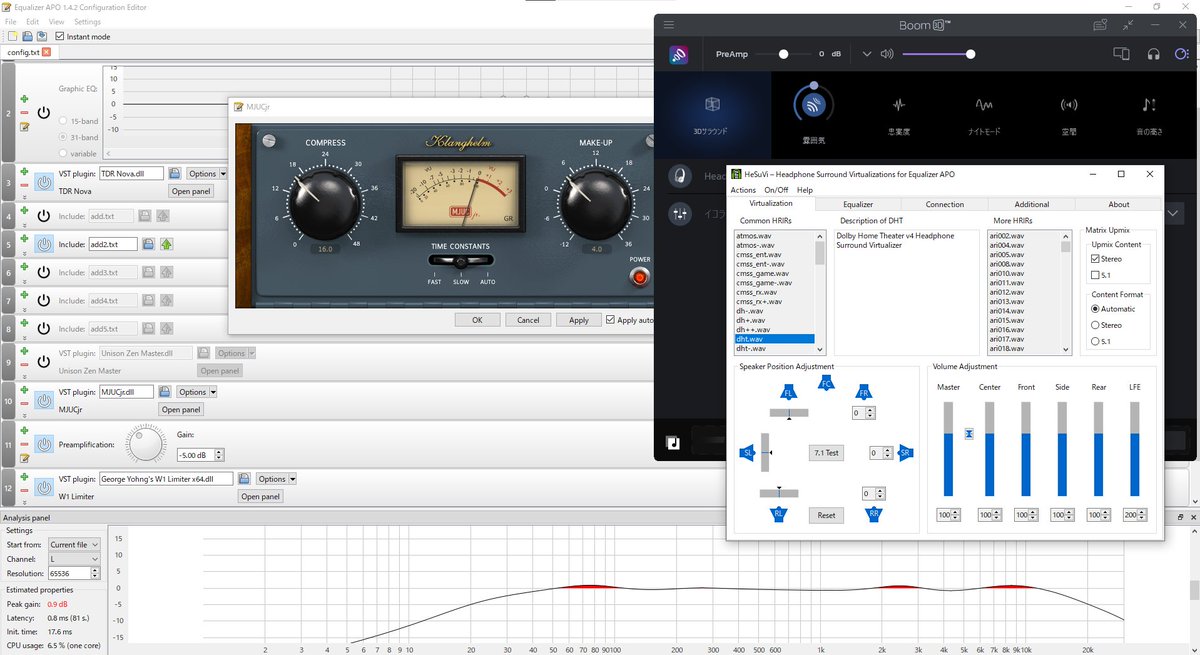The height and width of the screenshot is (655, 1200).
Task: Adjust Boom 3D PreAmp slider handle
Action: pyautogui.click(x=783, y=54)
